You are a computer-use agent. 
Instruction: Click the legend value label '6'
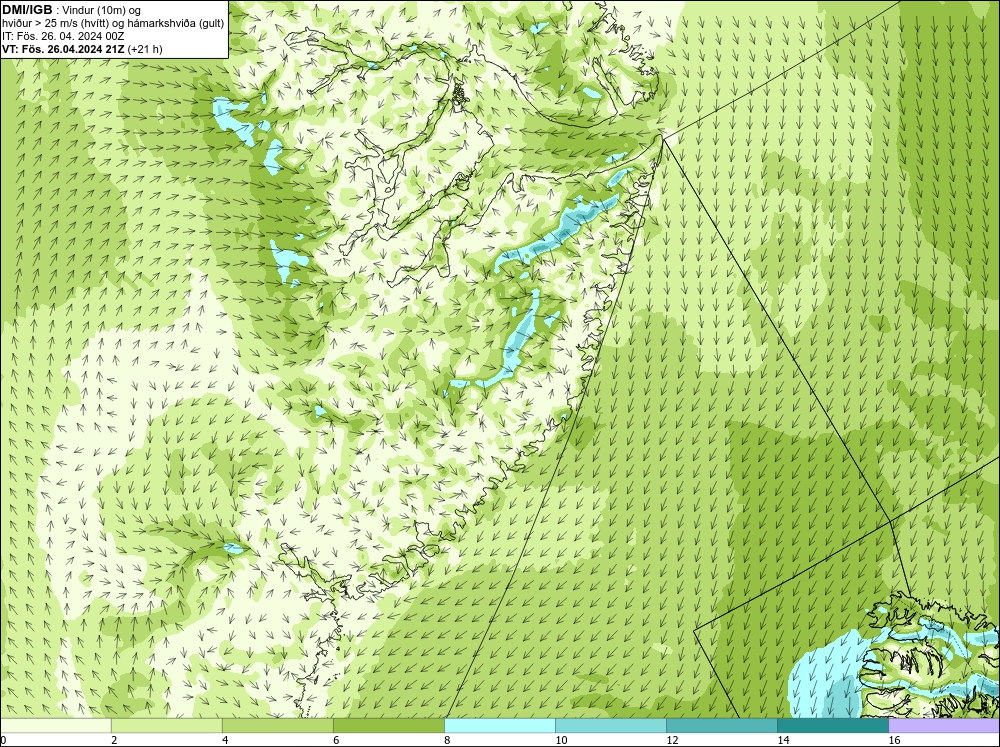(336, 740)
